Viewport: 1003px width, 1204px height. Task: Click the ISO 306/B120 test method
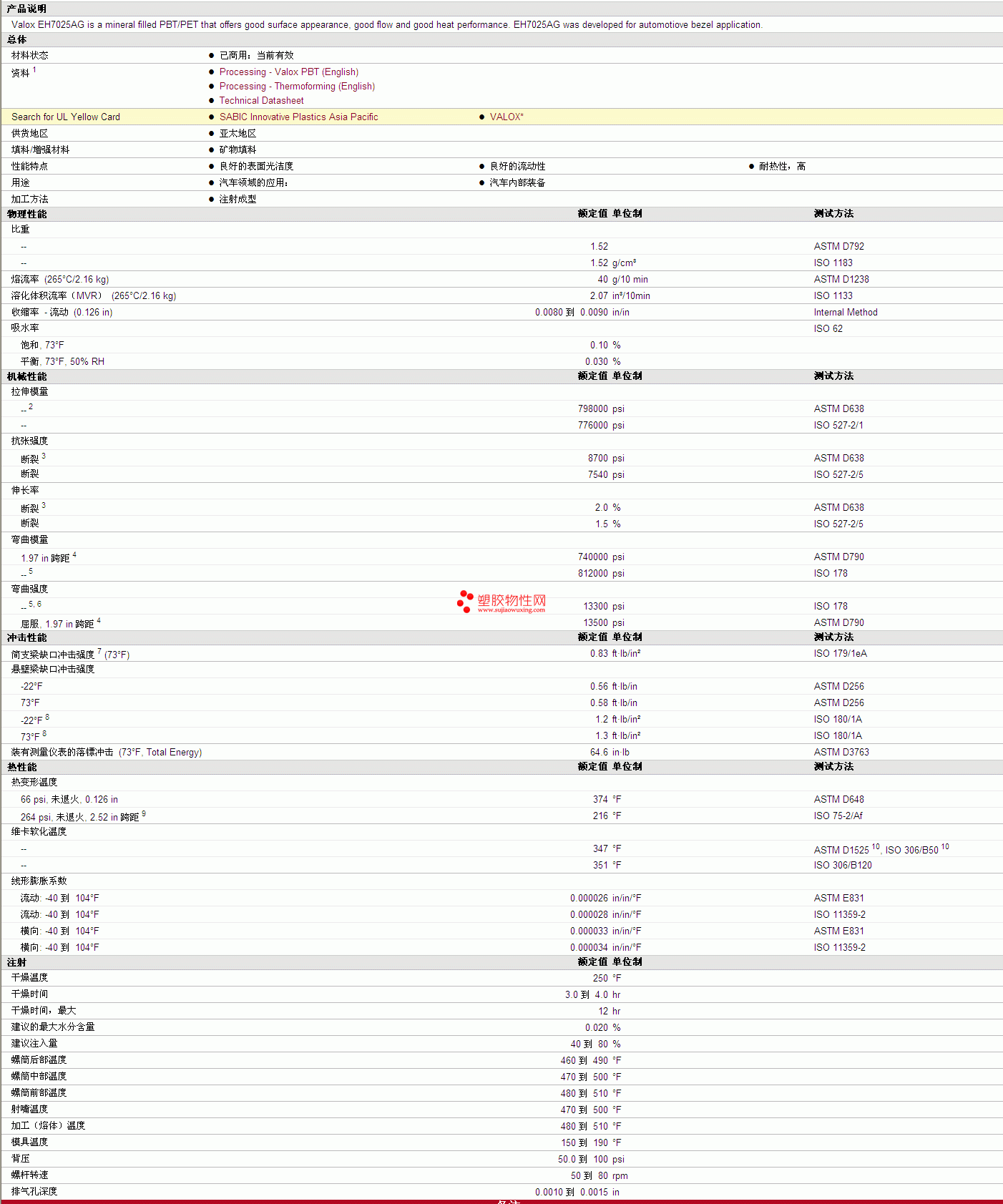pos(843,865)
